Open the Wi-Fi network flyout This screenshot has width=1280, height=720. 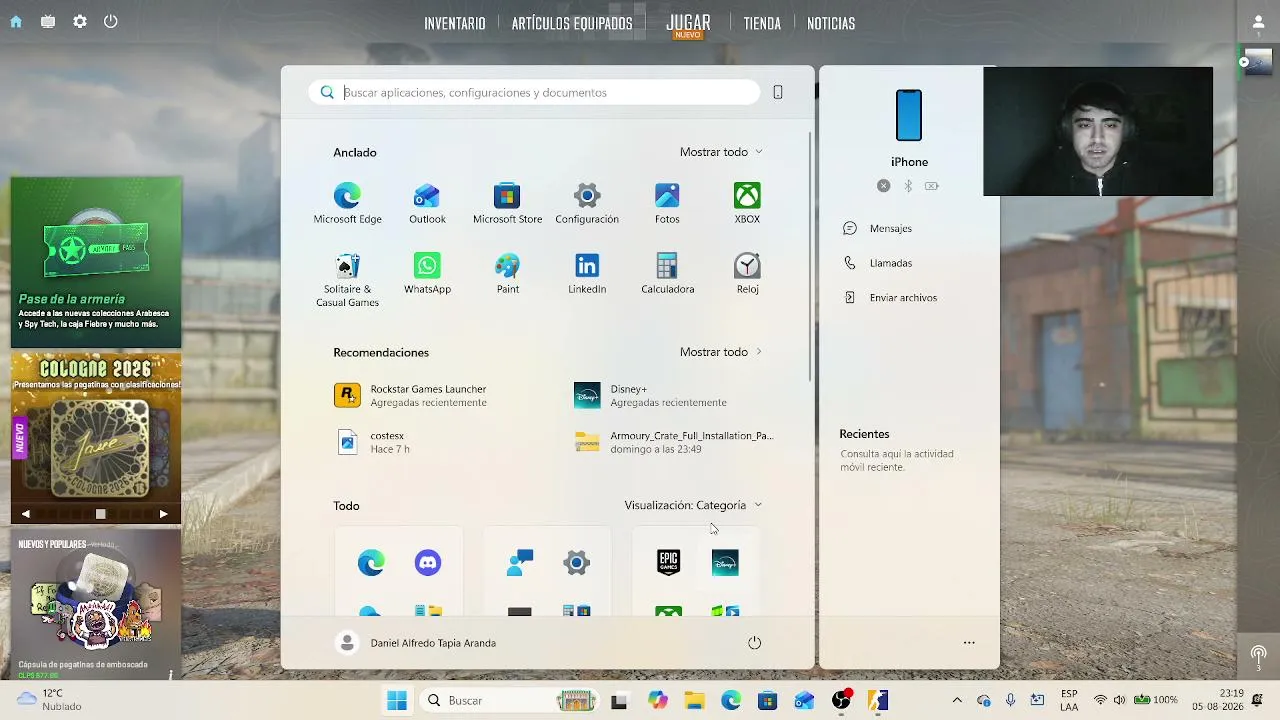[x=1100, y=700]
